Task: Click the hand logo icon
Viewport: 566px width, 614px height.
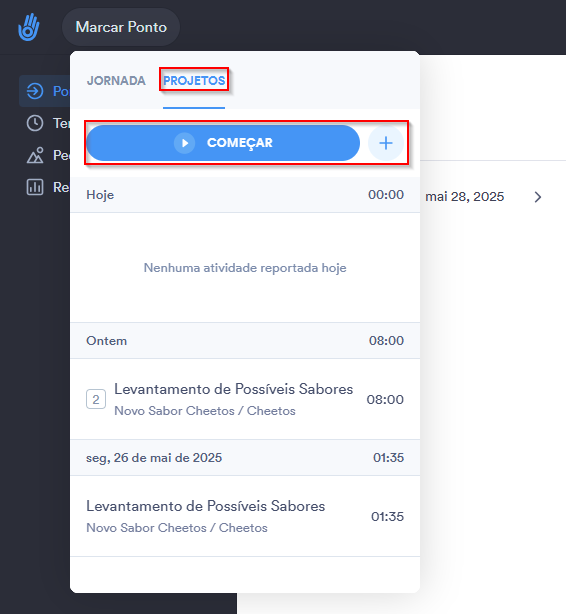Action: 29,27
